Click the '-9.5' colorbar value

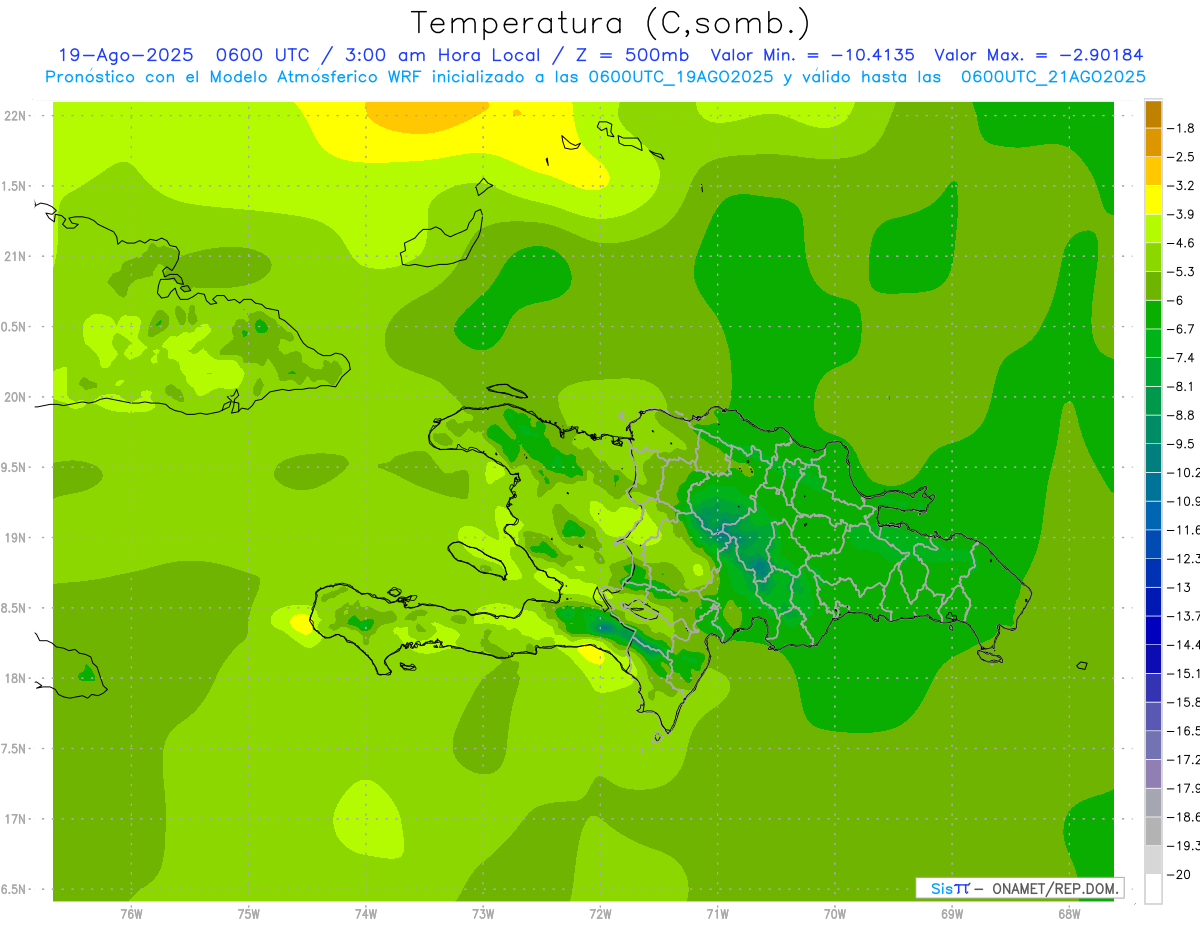[1183, 443]
